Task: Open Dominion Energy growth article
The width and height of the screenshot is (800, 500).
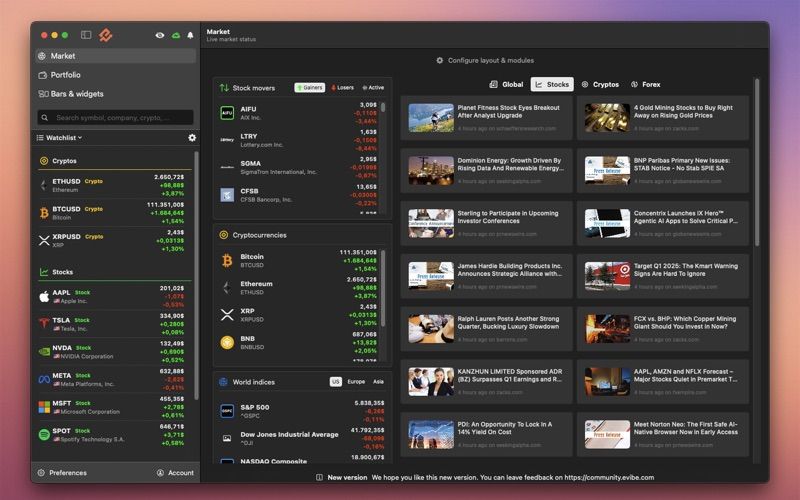Action: (487, 170)
